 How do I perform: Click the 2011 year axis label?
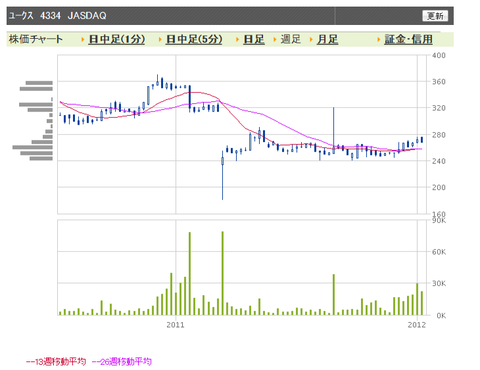175,325
